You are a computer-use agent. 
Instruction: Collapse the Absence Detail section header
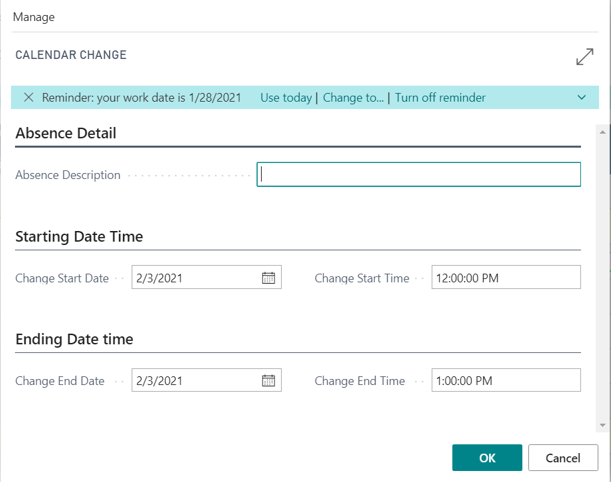[x=66, y=133]
